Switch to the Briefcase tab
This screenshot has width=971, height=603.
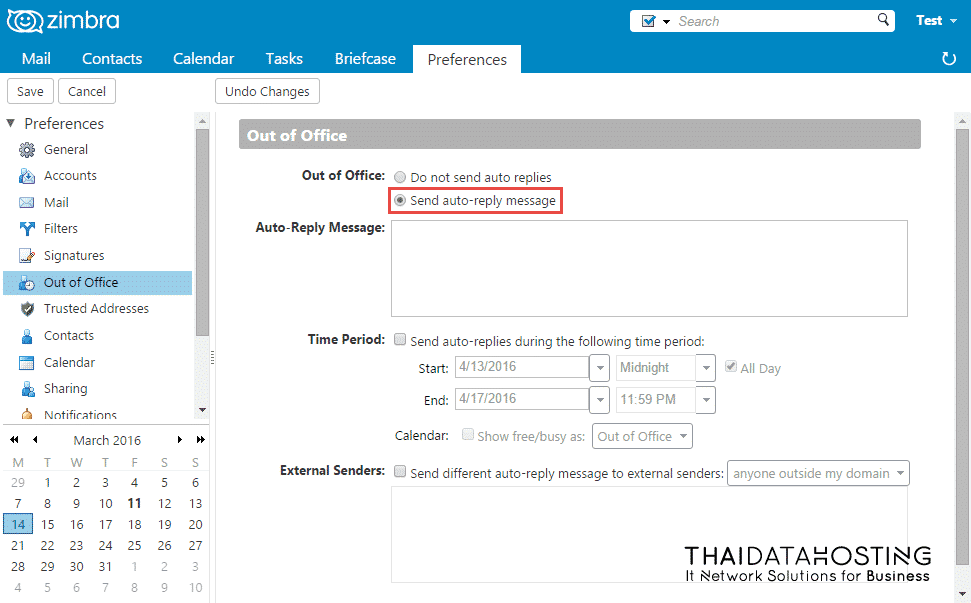(x=365, y=59)
